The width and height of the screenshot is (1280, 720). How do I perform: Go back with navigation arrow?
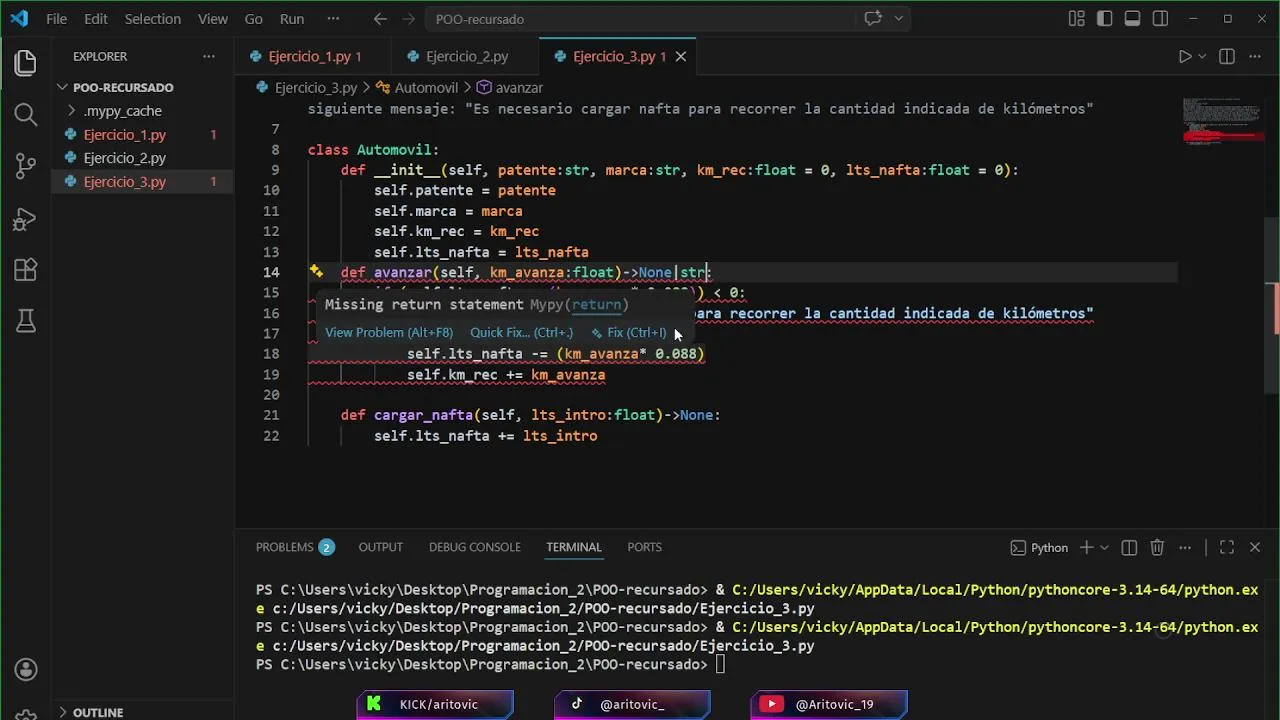click(x=380, y=19)
